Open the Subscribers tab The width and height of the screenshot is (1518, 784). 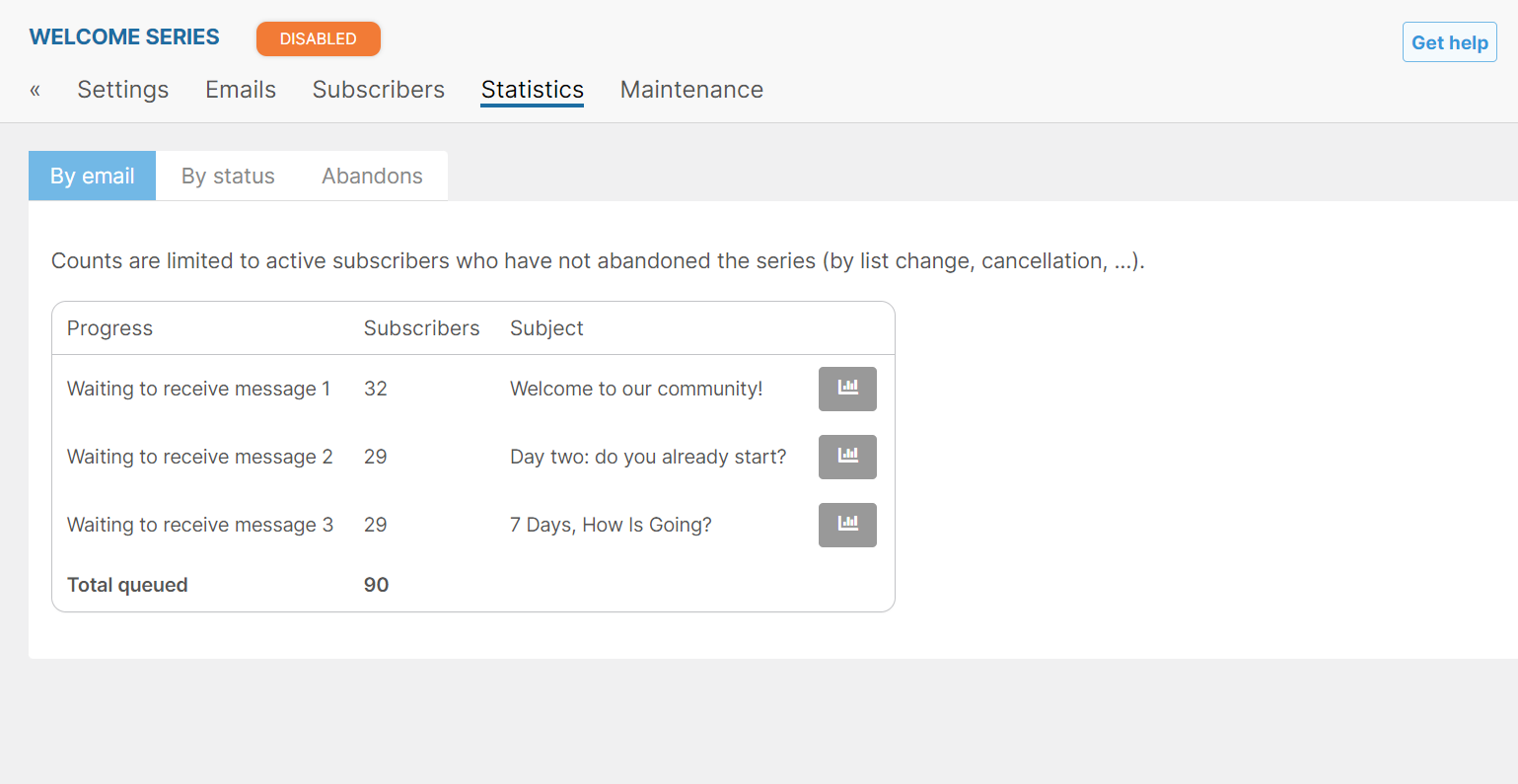379,90
